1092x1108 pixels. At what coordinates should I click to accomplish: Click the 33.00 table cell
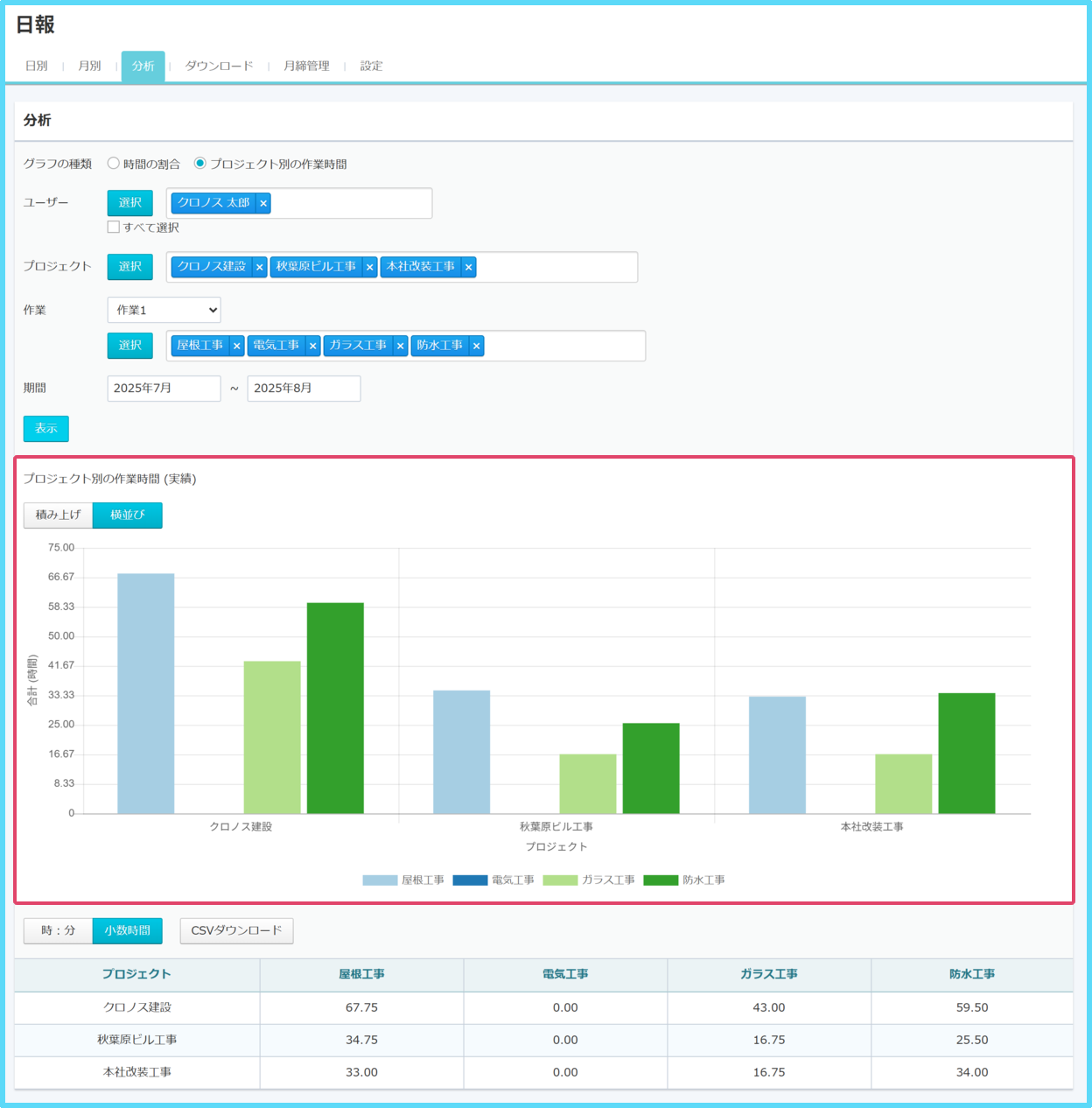(x=362, y=1073)
